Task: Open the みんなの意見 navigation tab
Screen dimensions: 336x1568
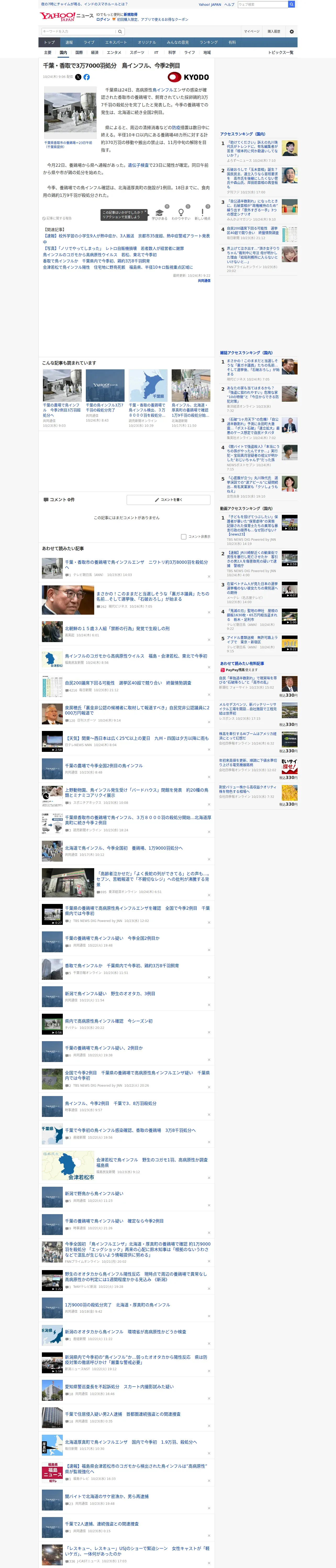Action: click(x=177, y=43)
